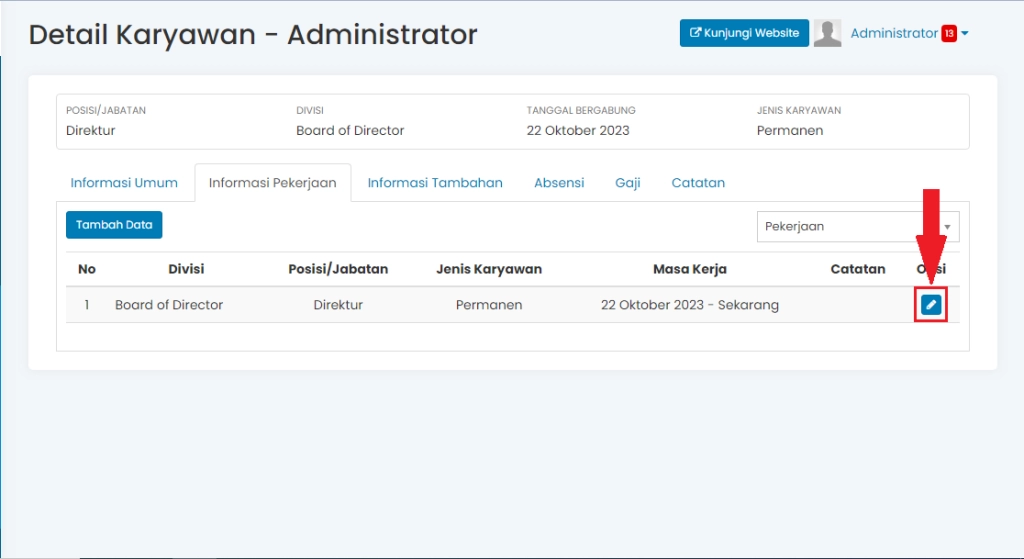Image resolution: width=1024 pixels, height=559 pixels.
Task: Select the Informasi Pekerjaan tab
Action: coord(272,183)
